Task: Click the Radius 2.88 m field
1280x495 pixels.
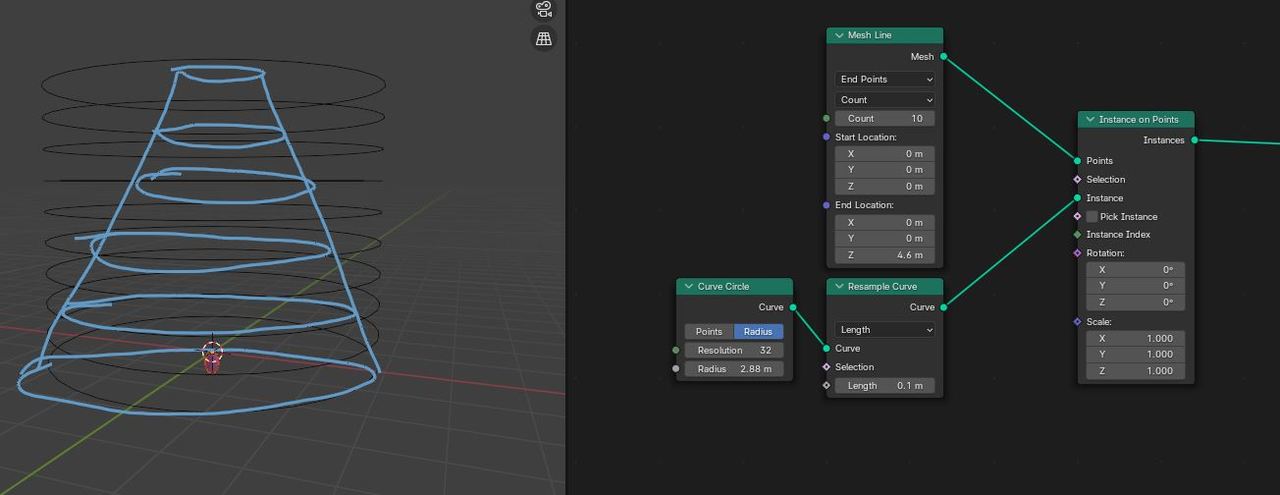Action: click(x=735, y=369)
